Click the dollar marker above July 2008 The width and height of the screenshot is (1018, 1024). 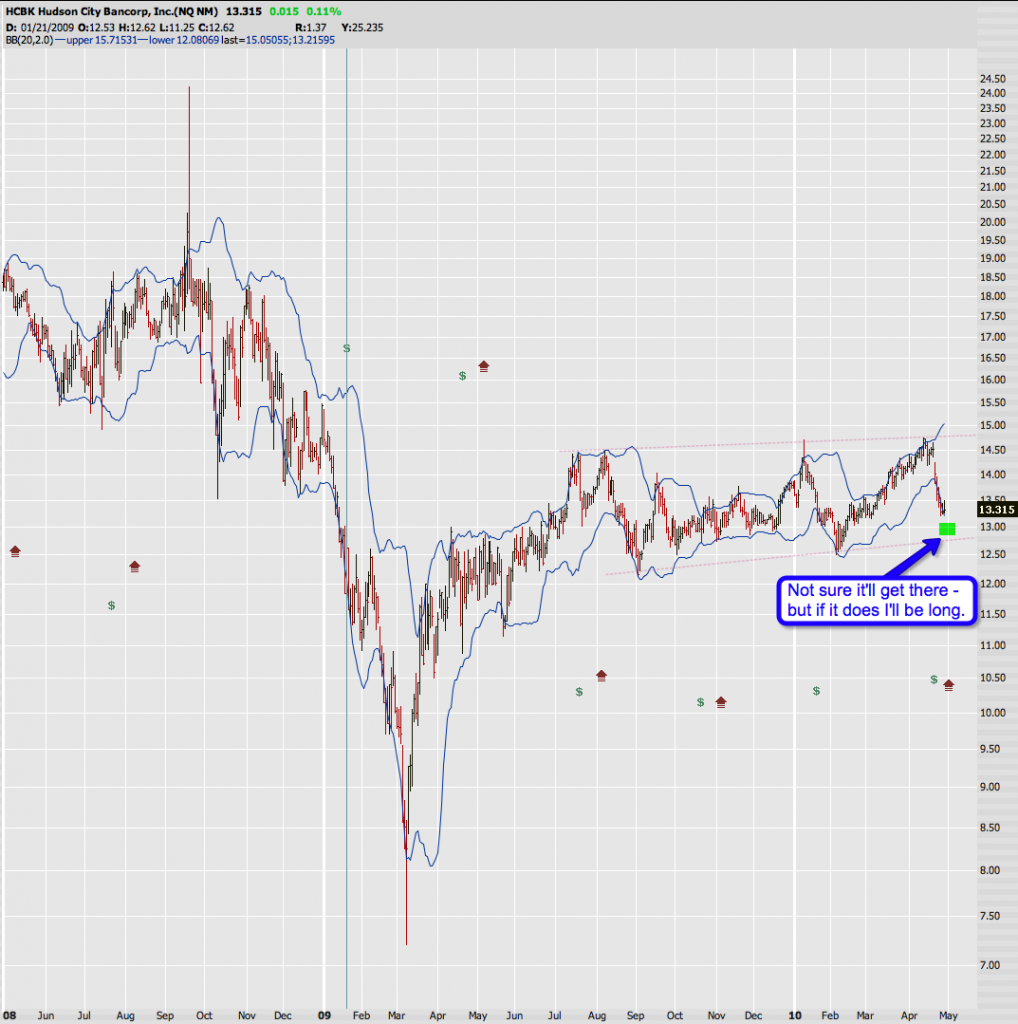(111, 605)
